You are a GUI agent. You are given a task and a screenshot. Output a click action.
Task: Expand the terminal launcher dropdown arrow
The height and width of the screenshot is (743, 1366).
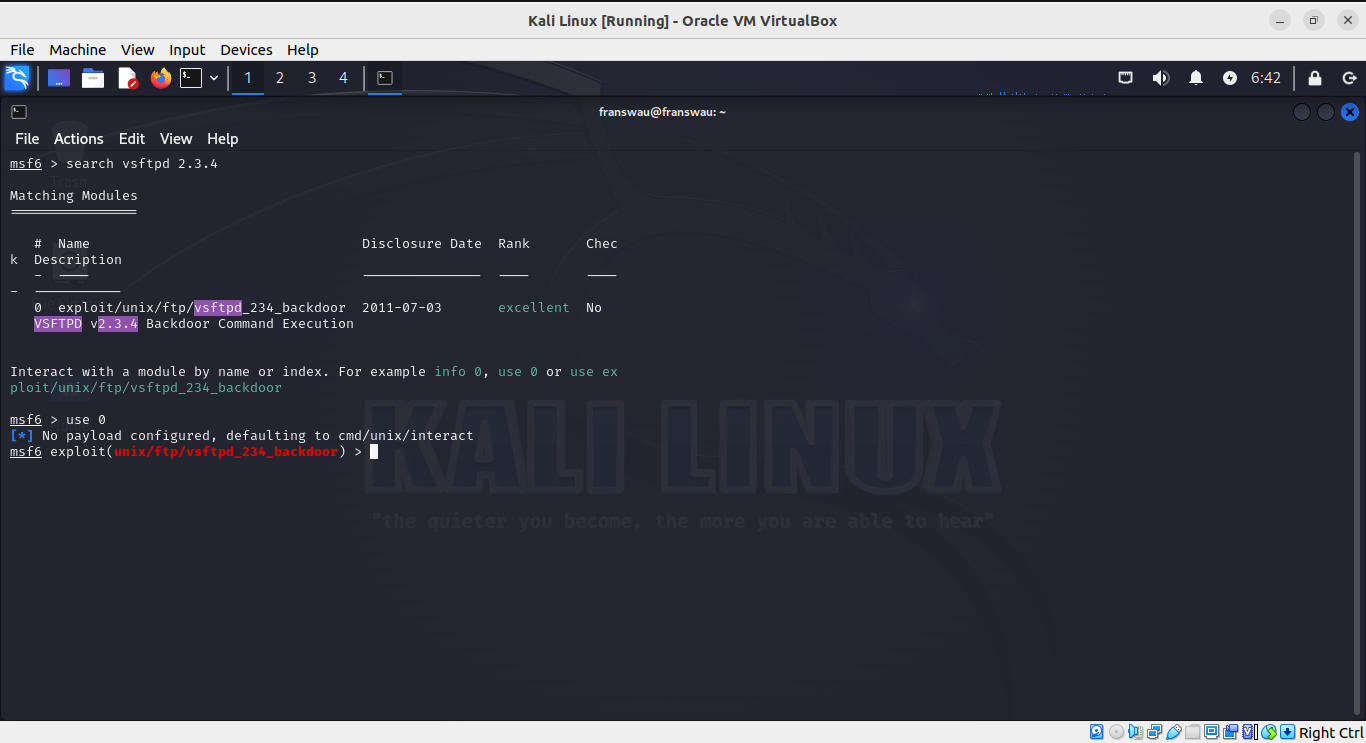[214, 78]
